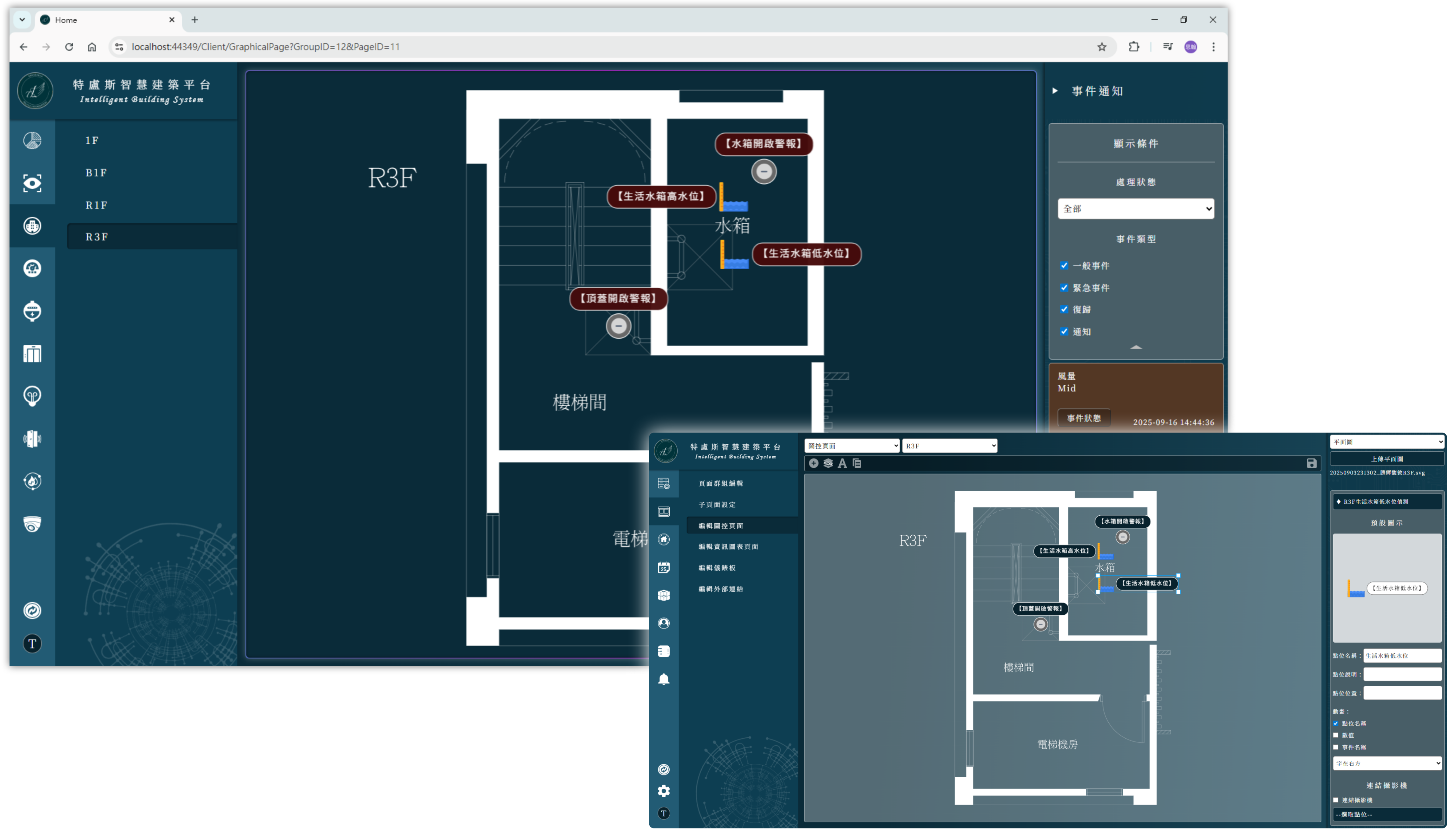
Task: Click the T user avatar in main sidebar
Action: (x=32, y=644)
